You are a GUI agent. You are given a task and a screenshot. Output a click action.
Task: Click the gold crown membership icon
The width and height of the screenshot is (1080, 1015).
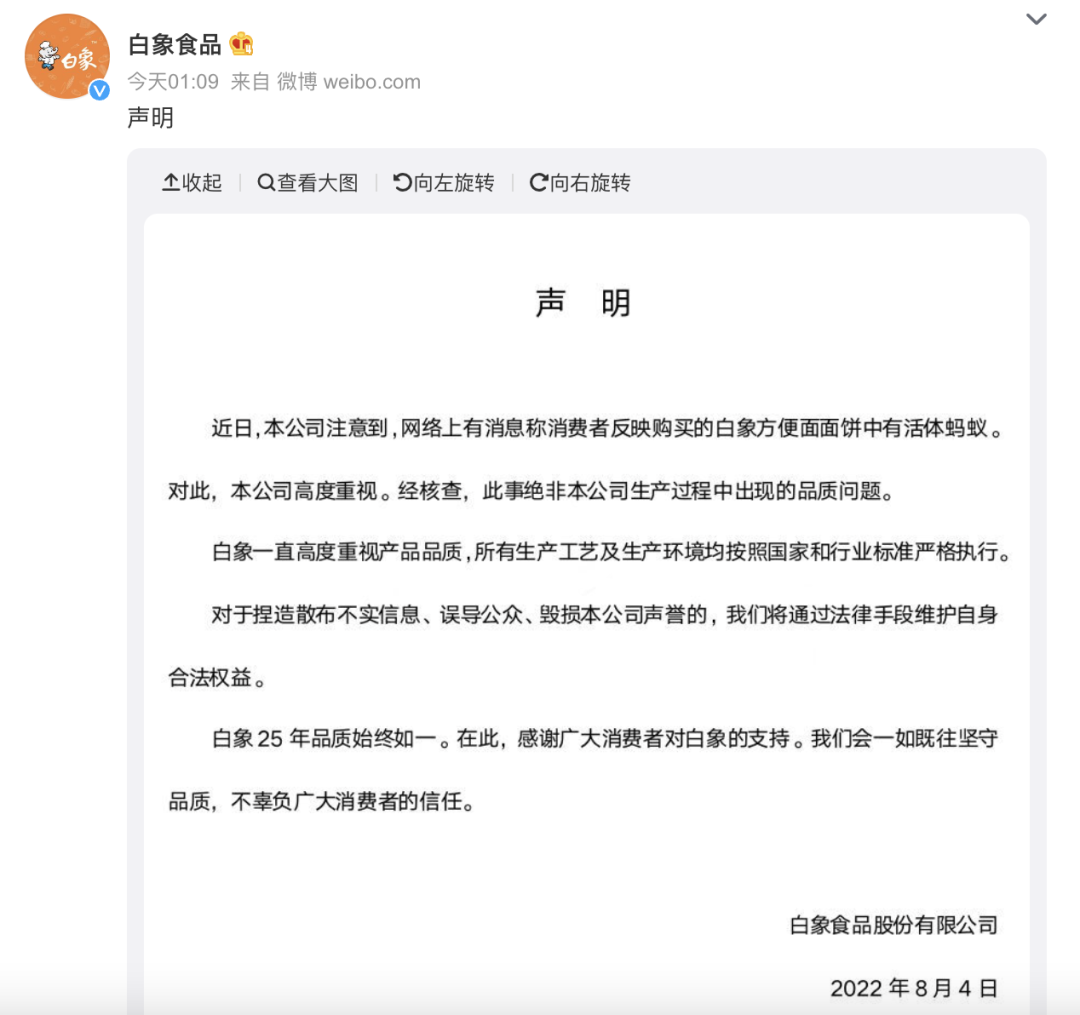click(x=241, y=44)
